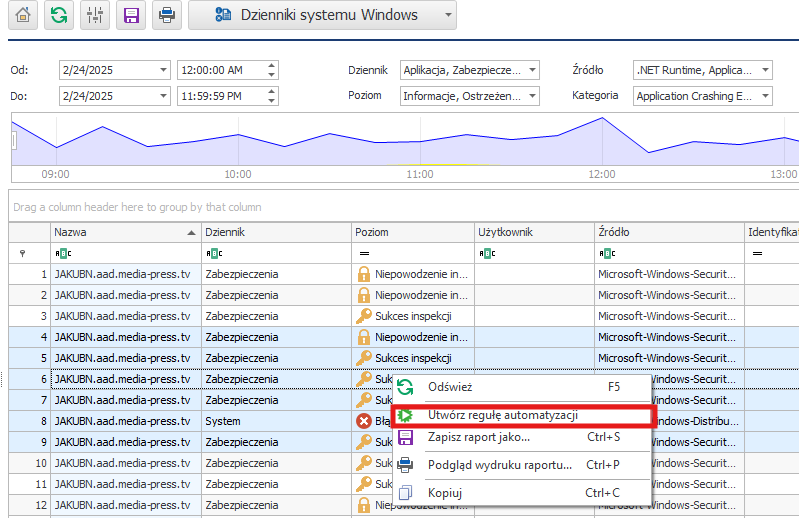Choose Kopiuj from the context menu
This screenshot has width=799, height=518.
point(522,493)
